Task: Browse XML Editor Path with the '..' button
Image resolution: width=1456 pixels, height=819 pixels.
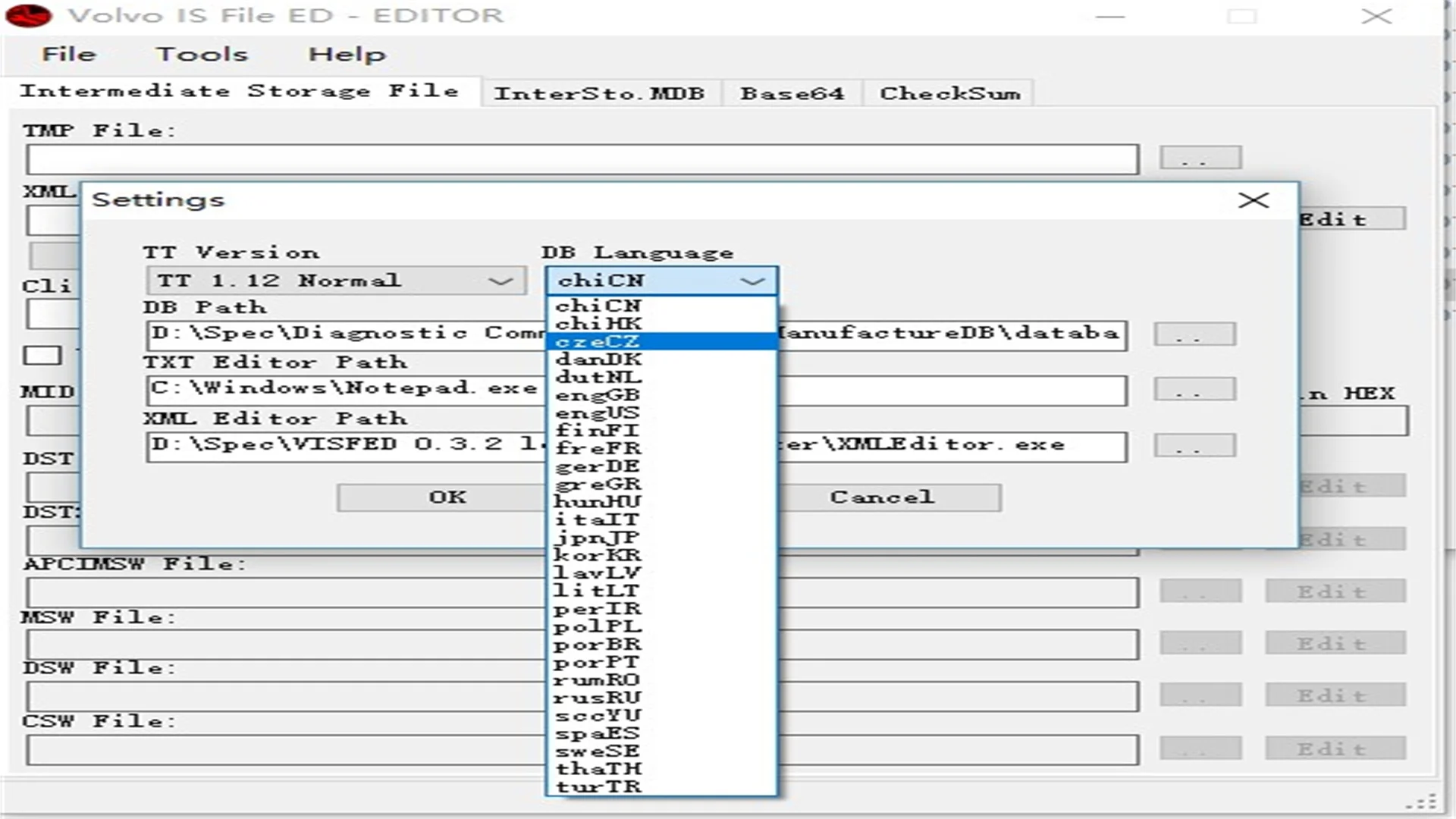Action: click(x=1194, y=446)
